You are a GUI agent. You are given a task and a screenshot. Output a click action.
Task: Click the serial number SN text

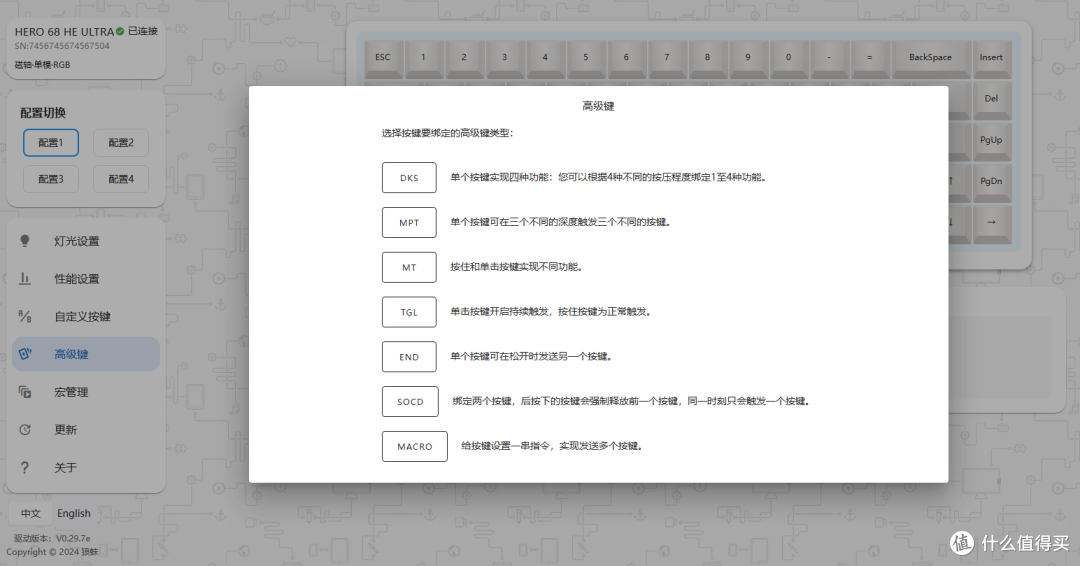[x=62, y=46]
